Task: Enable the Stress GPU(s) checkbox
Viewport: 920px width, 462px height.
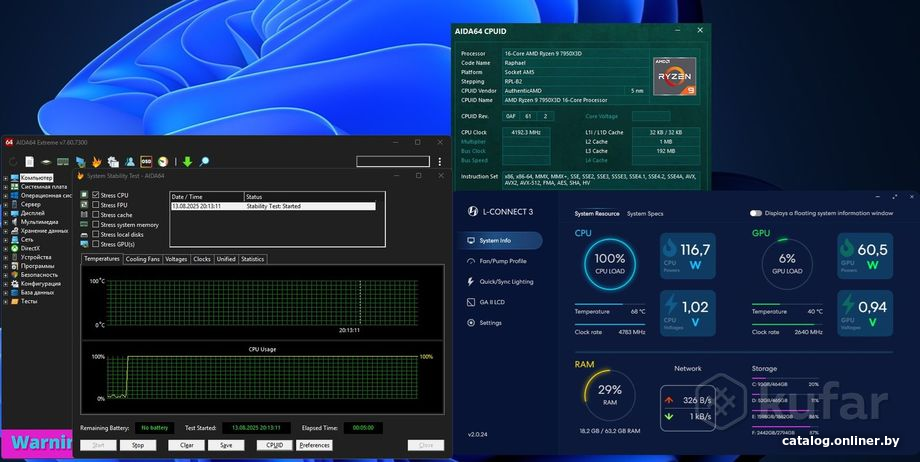Action: point(96,244)
